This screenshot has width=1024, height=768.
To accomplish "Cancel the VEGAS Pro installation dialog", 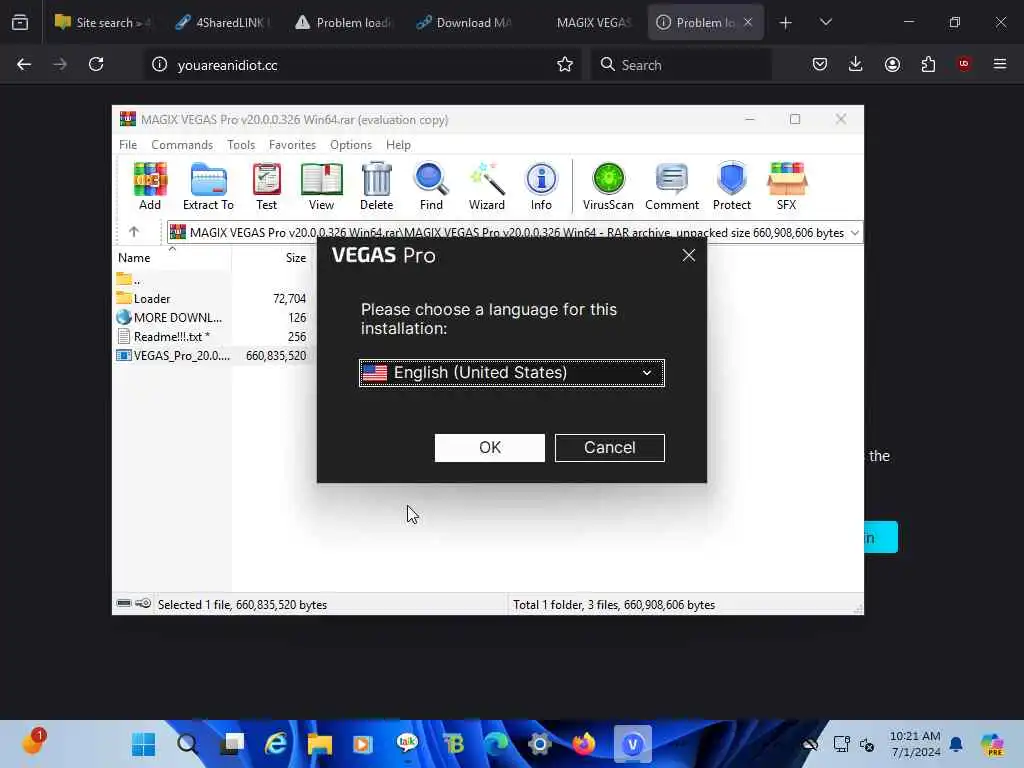I will [x=609, y=448].
